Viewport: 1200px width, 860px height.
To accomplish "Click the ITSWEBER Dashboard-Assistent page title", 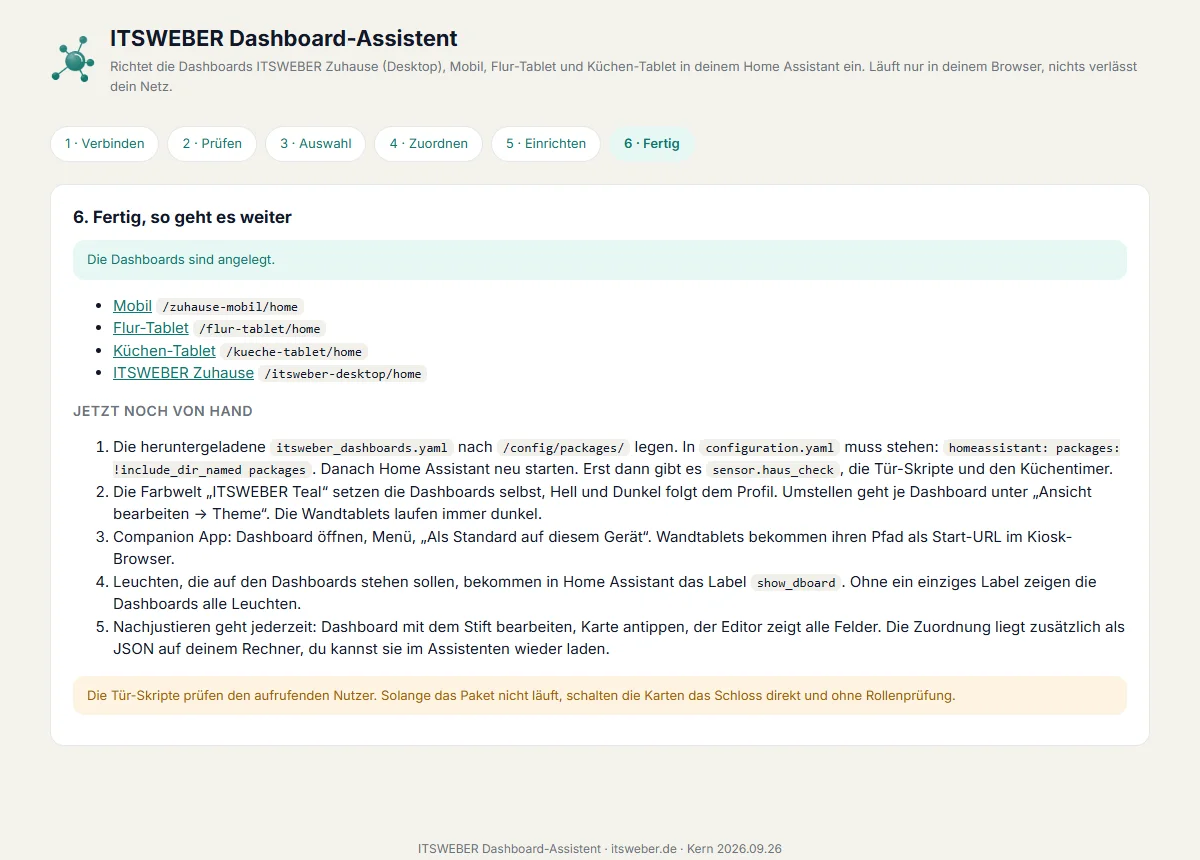I will [x=284, y=39].
